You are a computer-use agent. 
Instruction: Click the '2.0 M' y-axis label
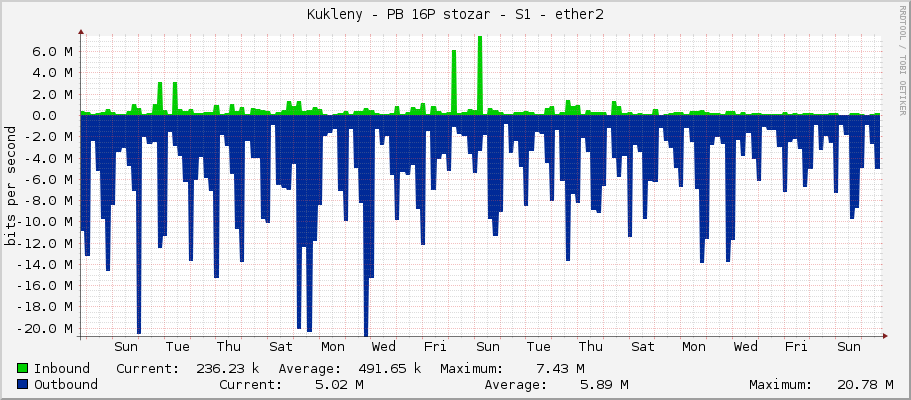point(53,94)
